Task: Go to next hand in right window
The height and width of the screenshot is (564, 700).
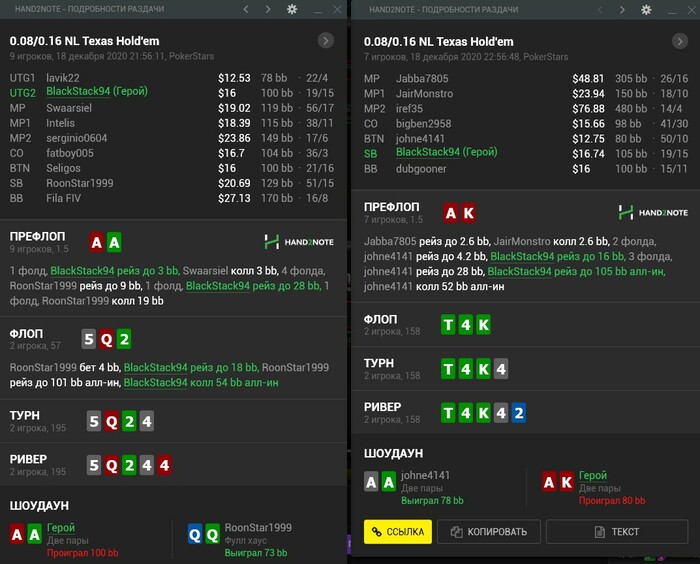Action: click(x=622, y=9)
